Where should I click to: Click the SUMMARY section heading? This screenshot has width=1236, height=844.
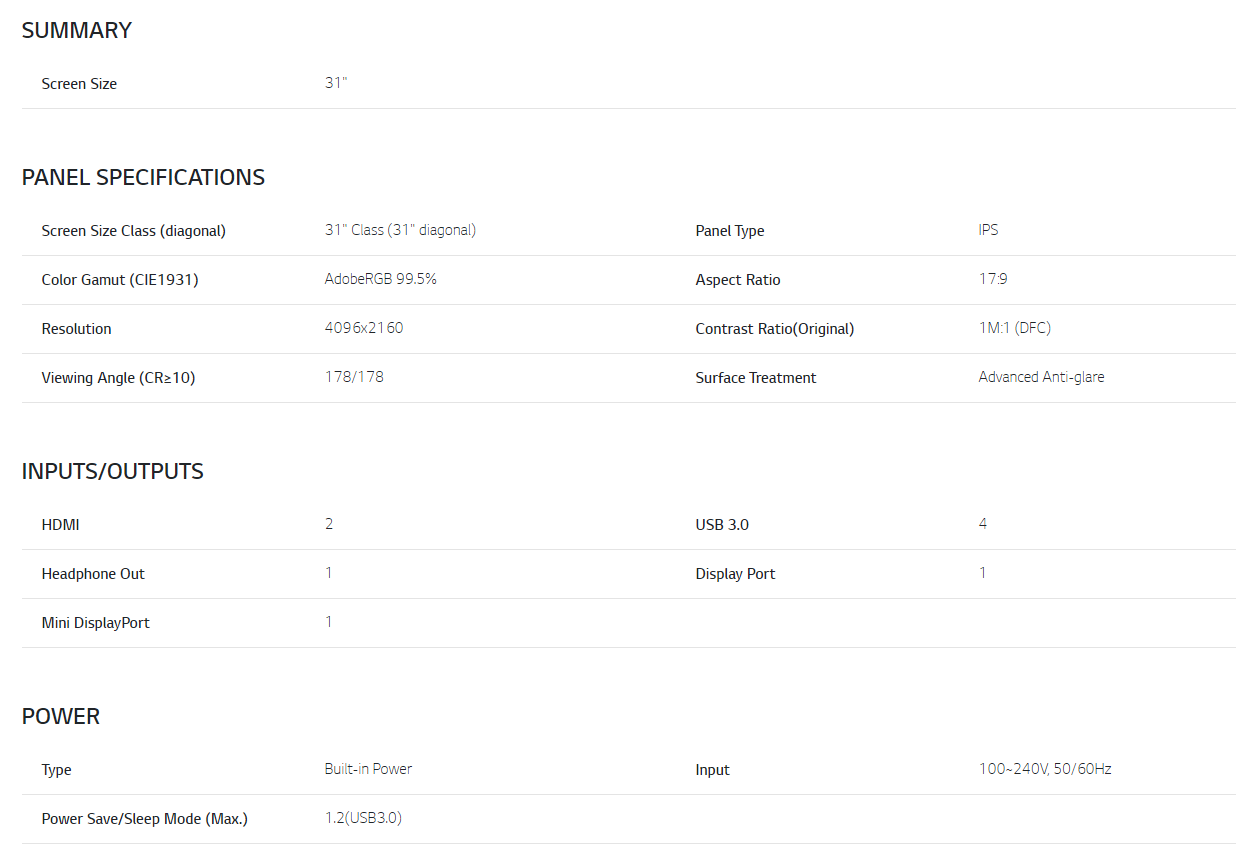click(77, 31)
